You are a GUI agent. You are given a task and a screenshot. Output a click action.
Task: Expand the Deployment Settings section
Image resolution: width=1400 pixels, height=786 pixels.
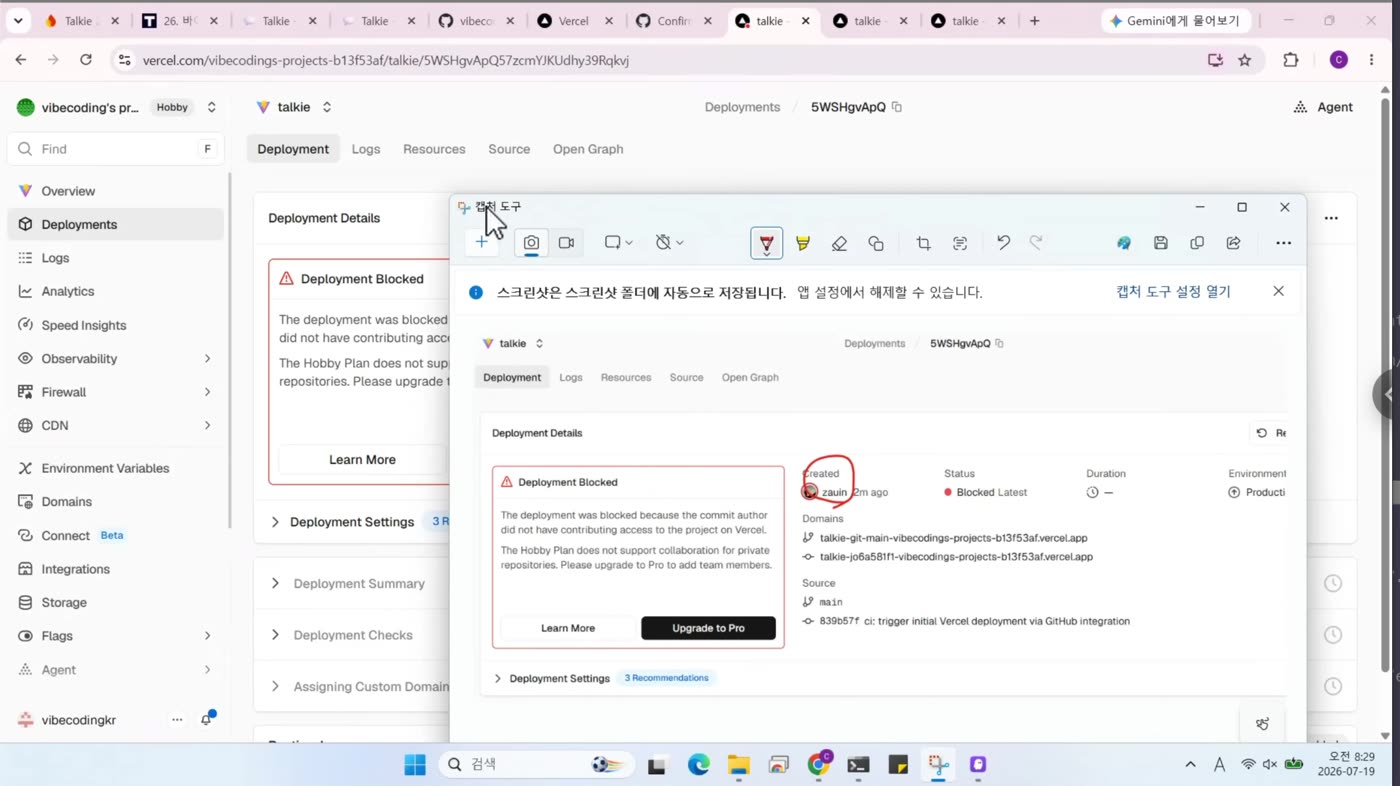tap(351, 522)
